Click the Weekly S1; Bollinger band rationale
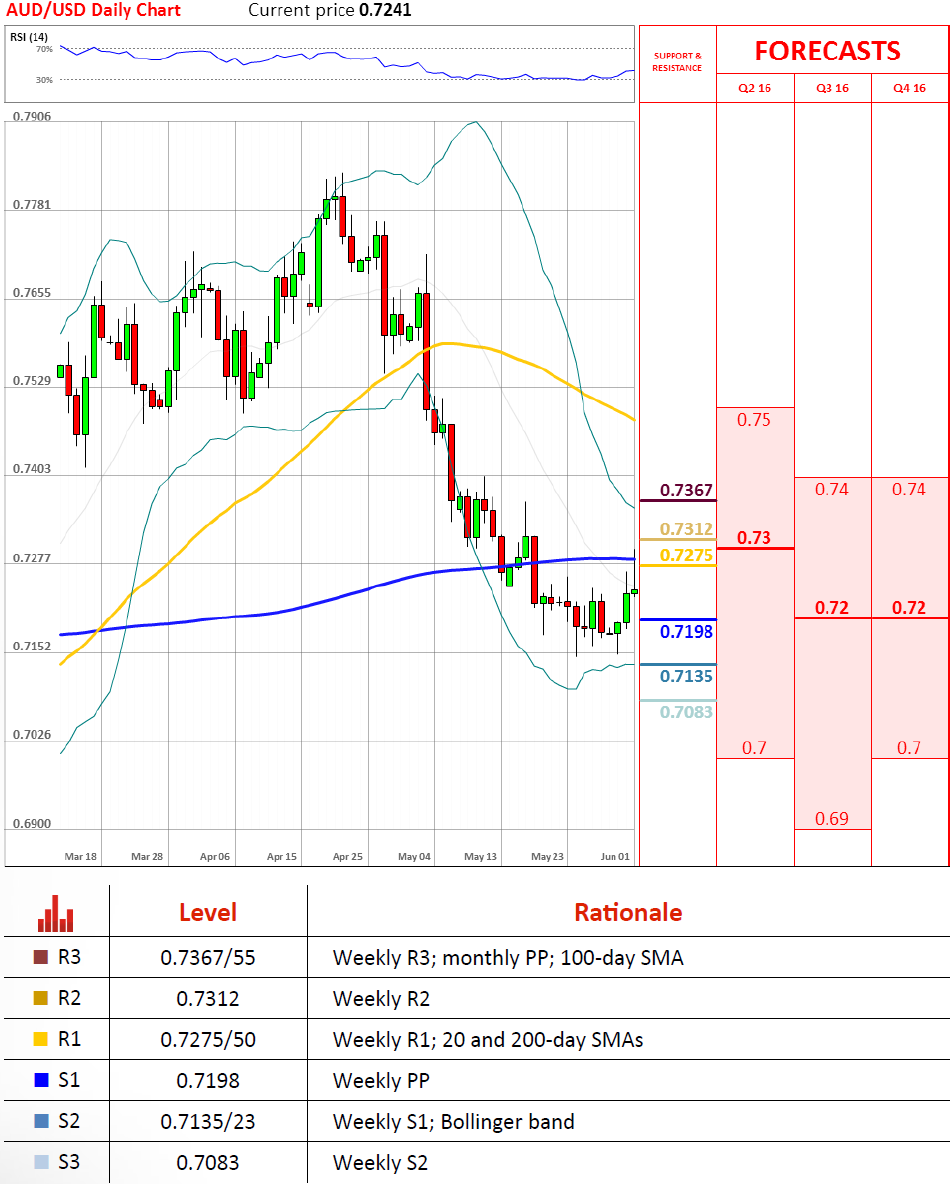Screen dimensions: 951x1184 (454, 1121)
